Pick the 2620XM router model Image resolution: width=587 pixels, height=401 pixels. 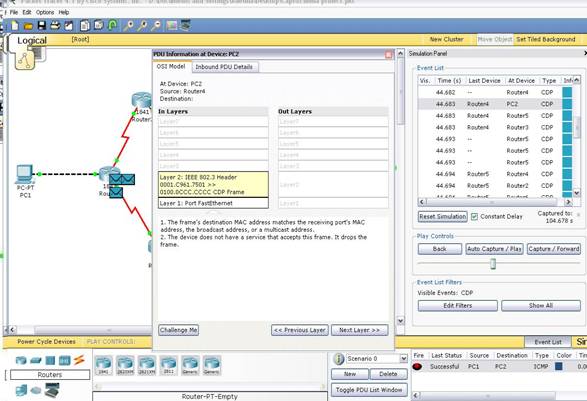tap(125, 365)
